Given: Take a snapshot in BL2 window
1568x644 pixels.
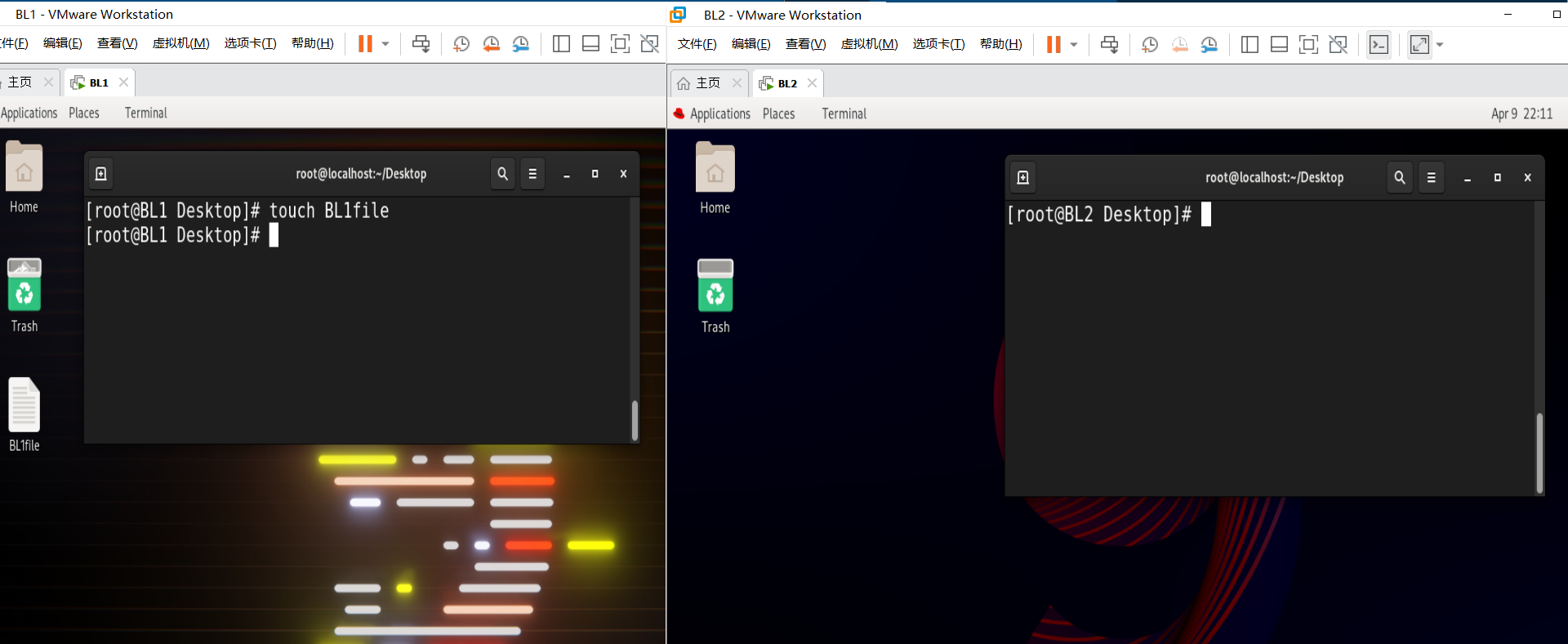Looking at the screenshot, I should click(1150, 45).
